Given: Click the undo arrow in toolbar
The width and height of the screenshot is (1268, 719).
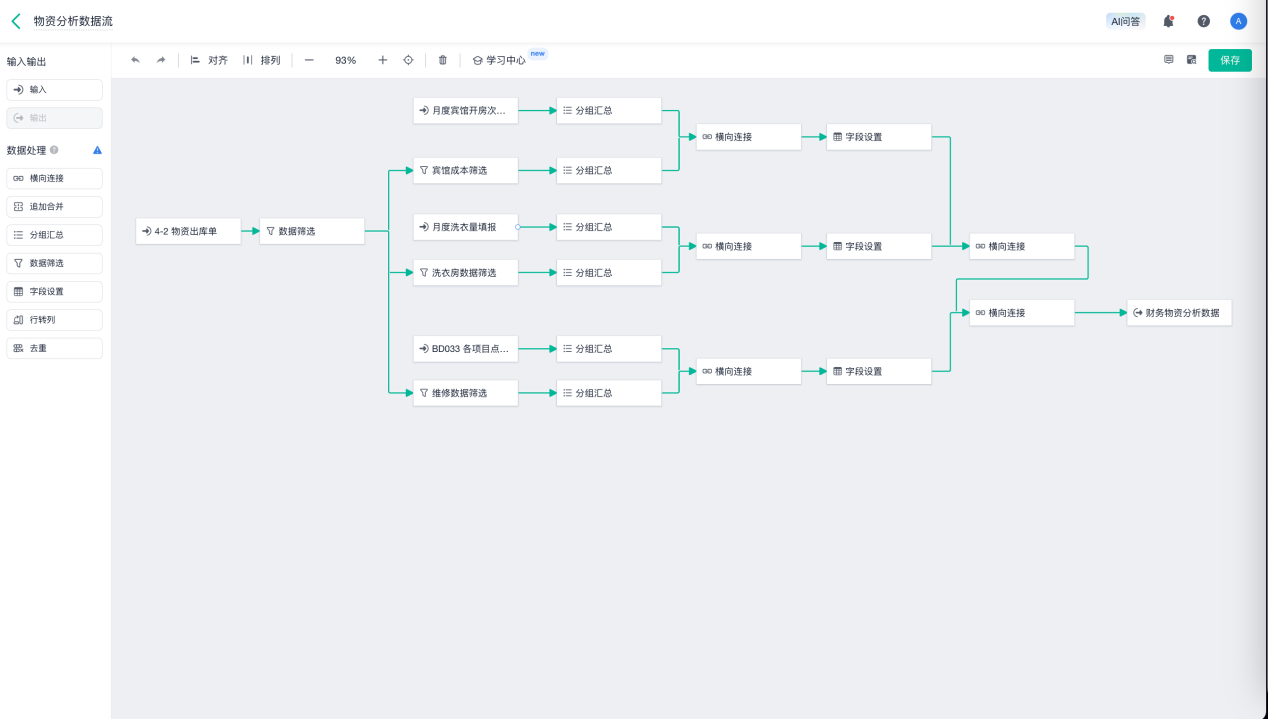Looking at the screenshot, I should 135,60.
